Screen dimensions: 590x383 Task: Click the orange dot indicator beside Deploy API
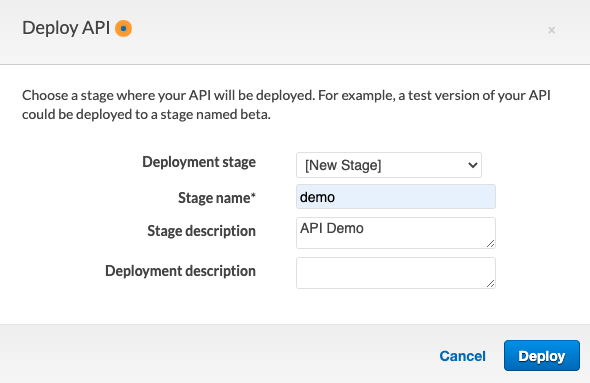tap(123, 29)
